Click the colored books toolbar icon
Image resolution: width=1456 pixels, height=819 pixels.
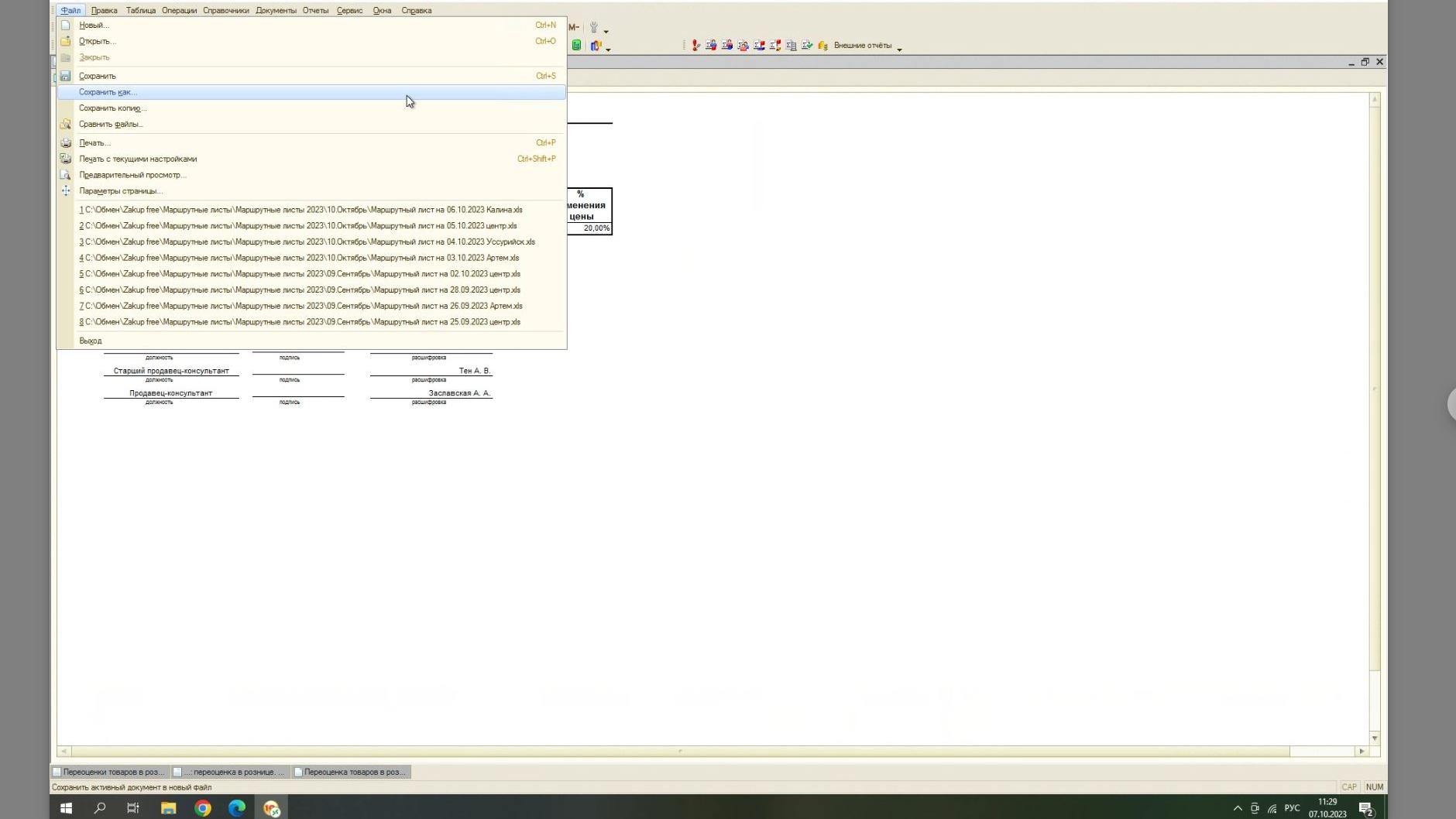pos(596,46)
